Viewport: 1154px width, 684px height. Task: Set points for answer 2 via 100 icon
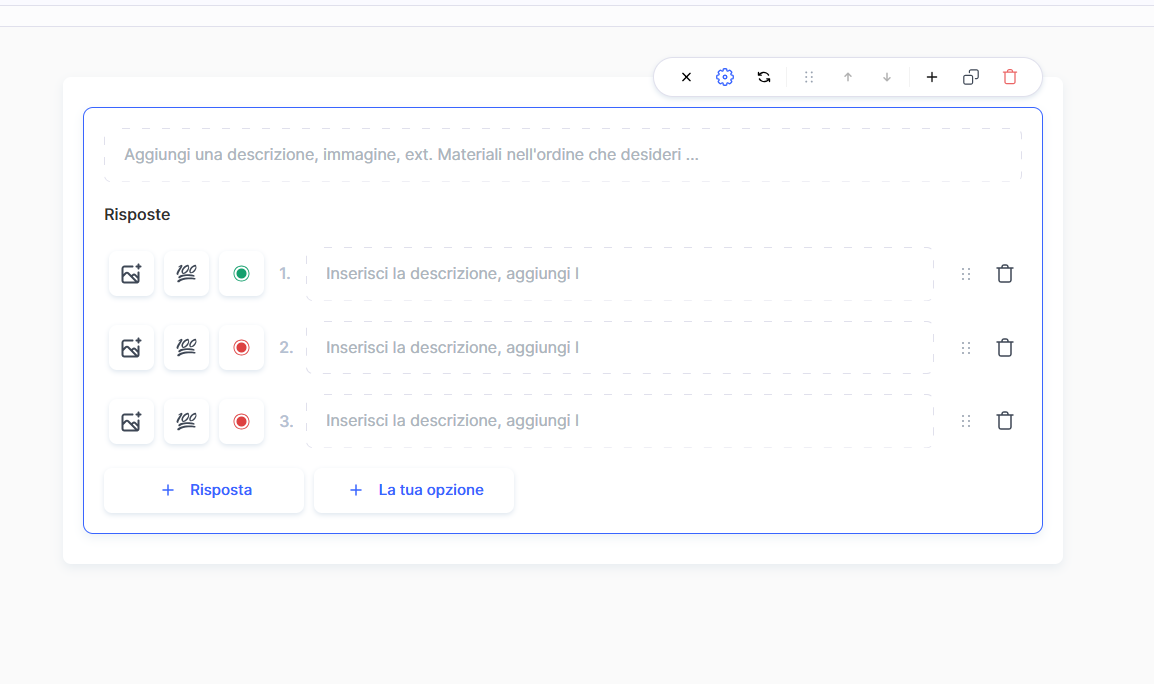[186, 348]
